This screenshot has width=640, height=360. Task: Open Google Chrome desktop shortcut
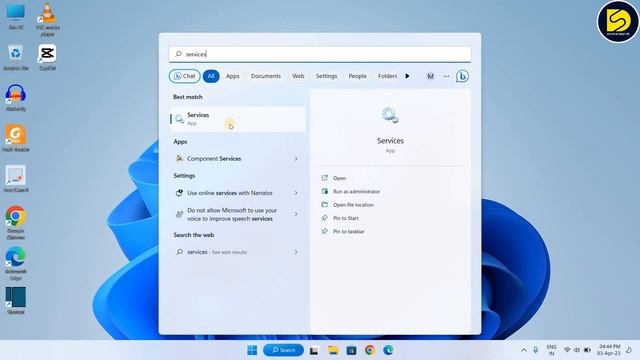point(16,222)
